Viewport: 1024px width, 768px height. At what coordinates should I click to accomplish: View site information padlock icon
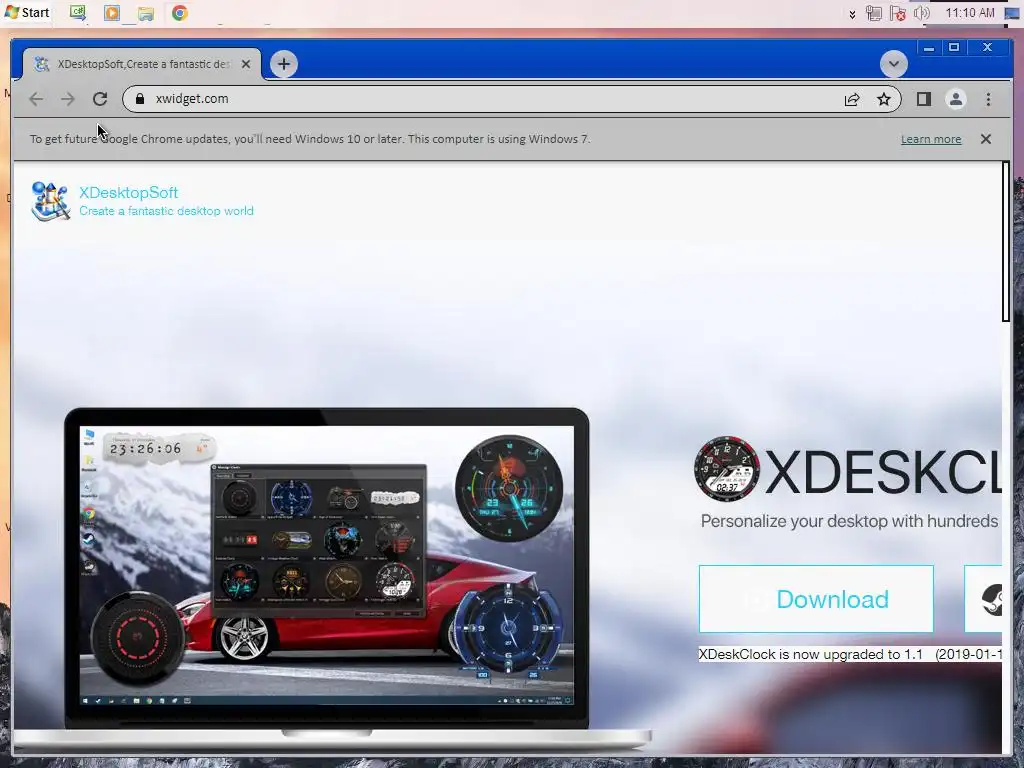click(x=139, y=99)
